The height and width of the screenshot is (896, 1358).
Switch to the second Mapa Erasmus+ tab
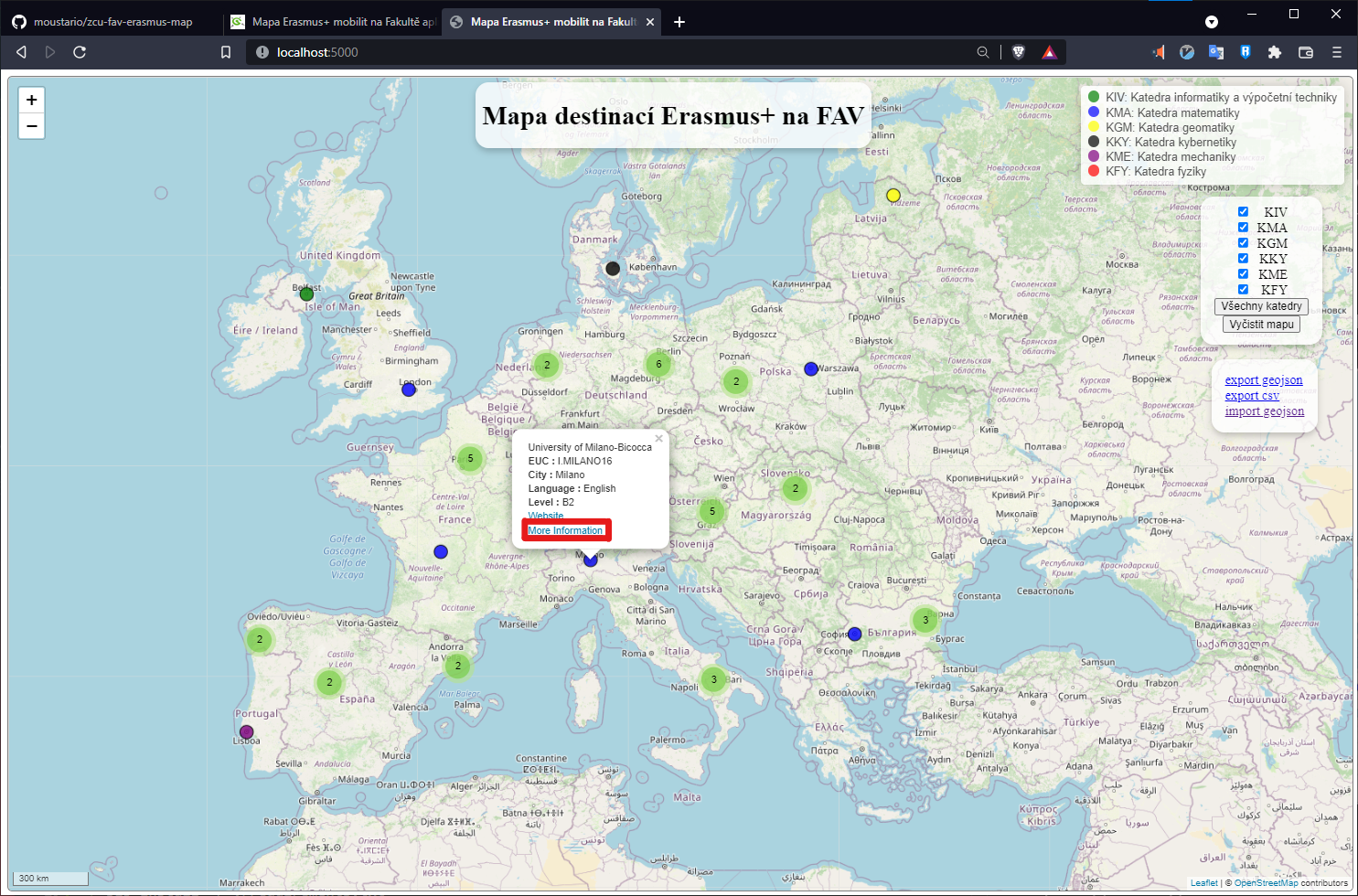click(333, 22)
